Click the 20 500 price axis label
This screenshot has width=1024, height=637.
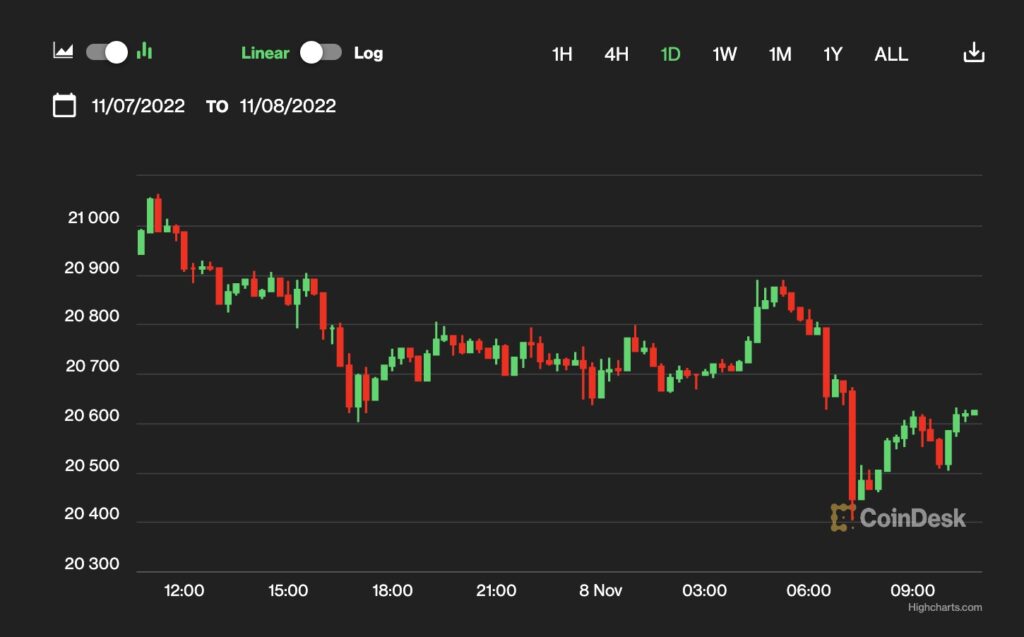[x=92, y=466]
